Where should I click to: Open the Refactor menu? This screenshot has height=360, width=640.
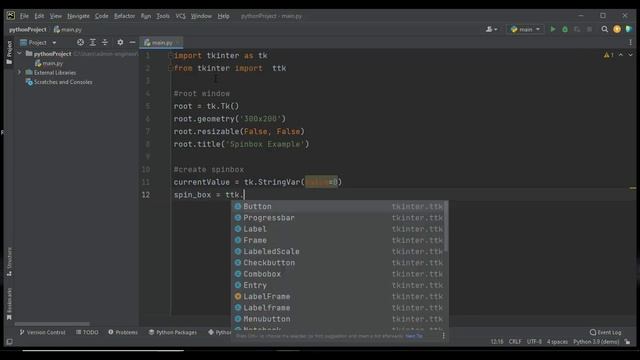coord(124,16)
